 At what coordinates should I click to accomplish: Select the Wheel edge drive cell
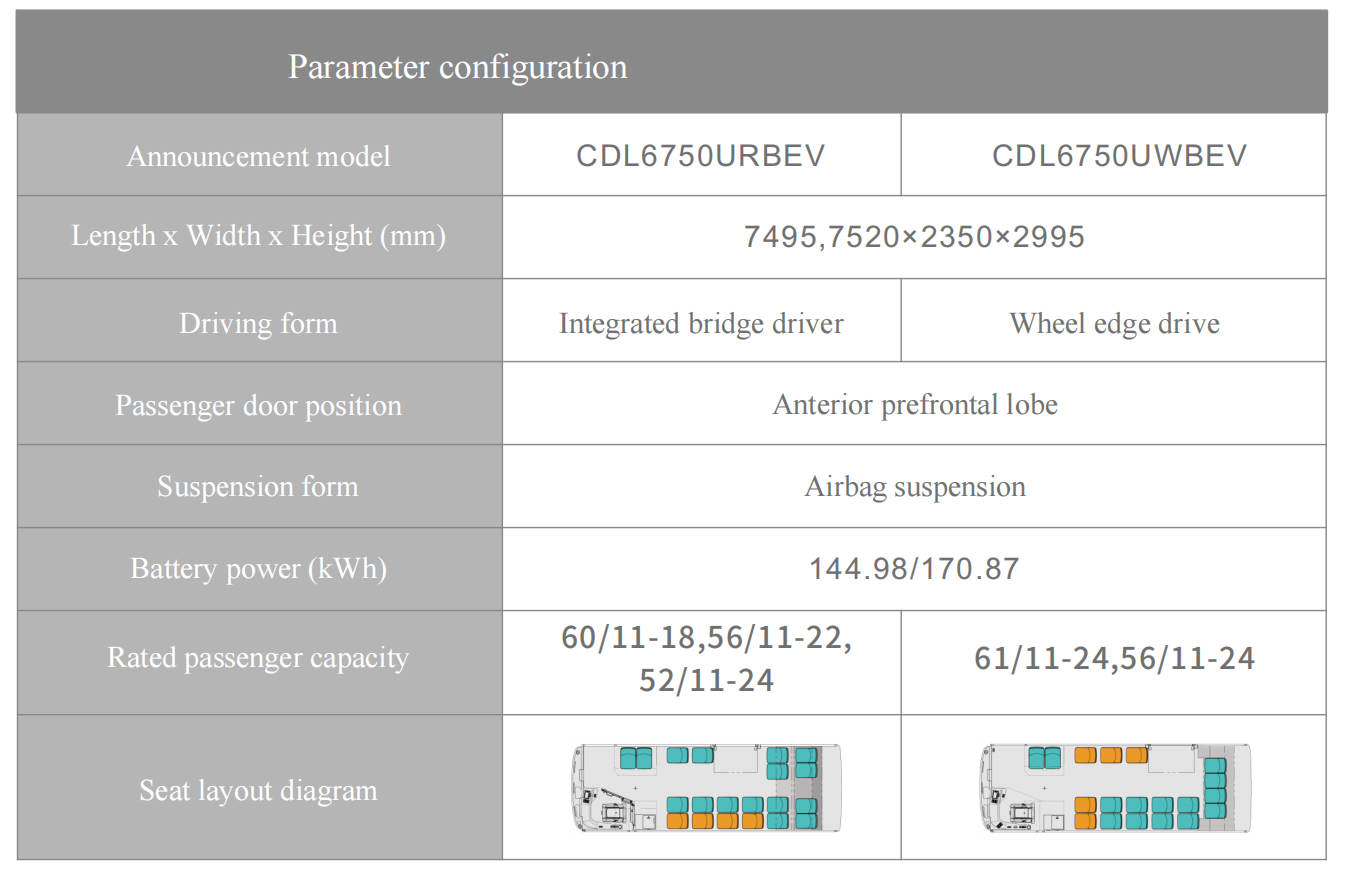1112,321
